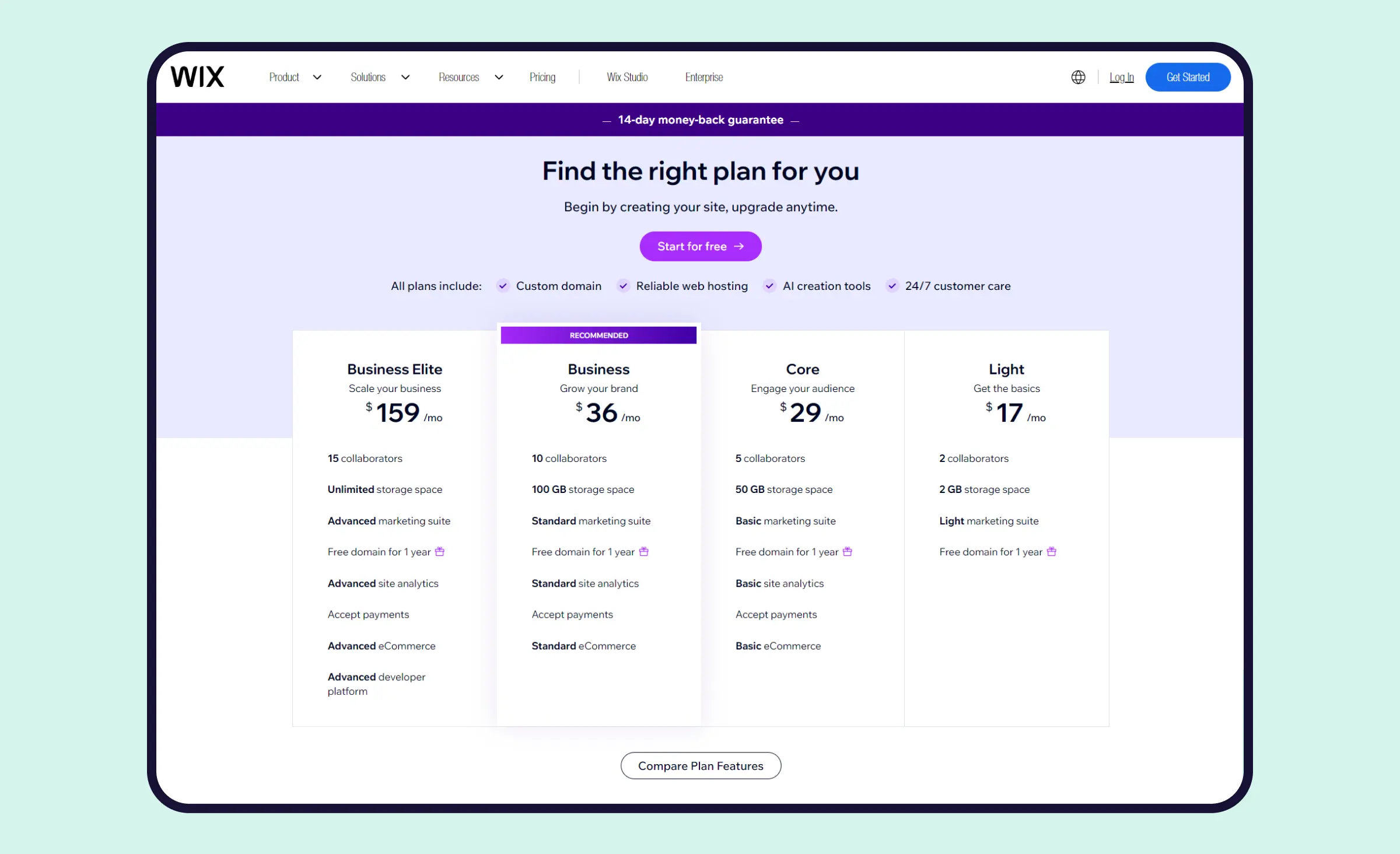Screen dimensions: 1400x854
Task: Open the language selector globe icon
Action: [x=1078, y=76]
